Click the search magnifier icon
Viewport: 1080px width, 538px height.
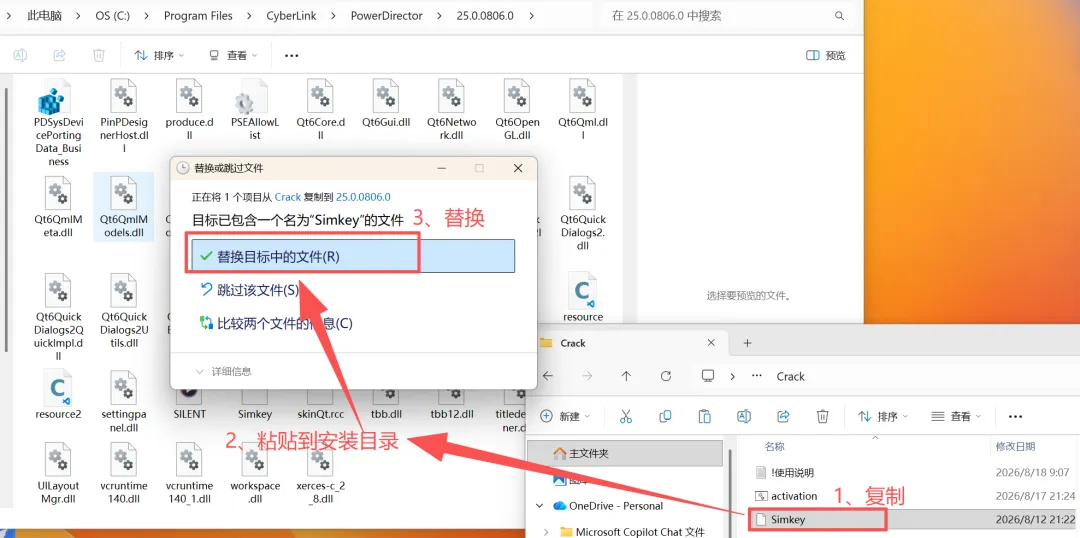coord(839,15)
